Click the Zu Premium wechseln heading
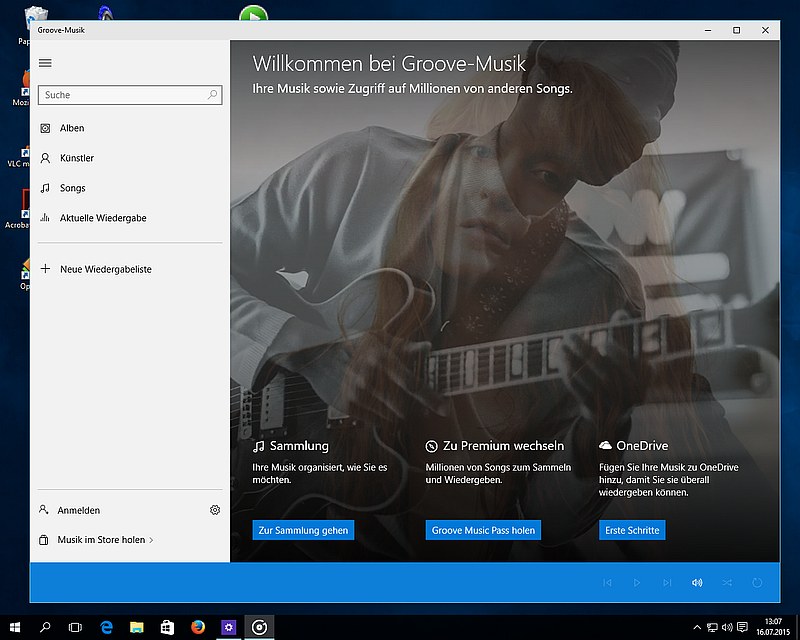The width and height of the screenshot is (800, 640). (x=504, y=446)
